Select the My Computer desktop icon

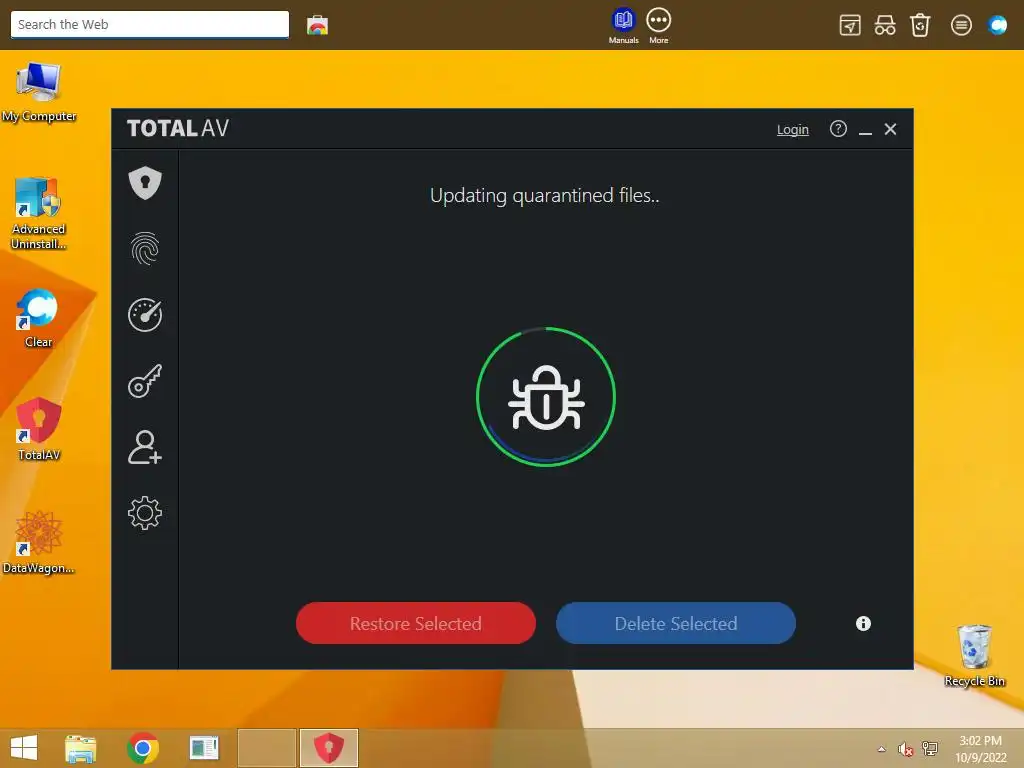coord(39,92)
